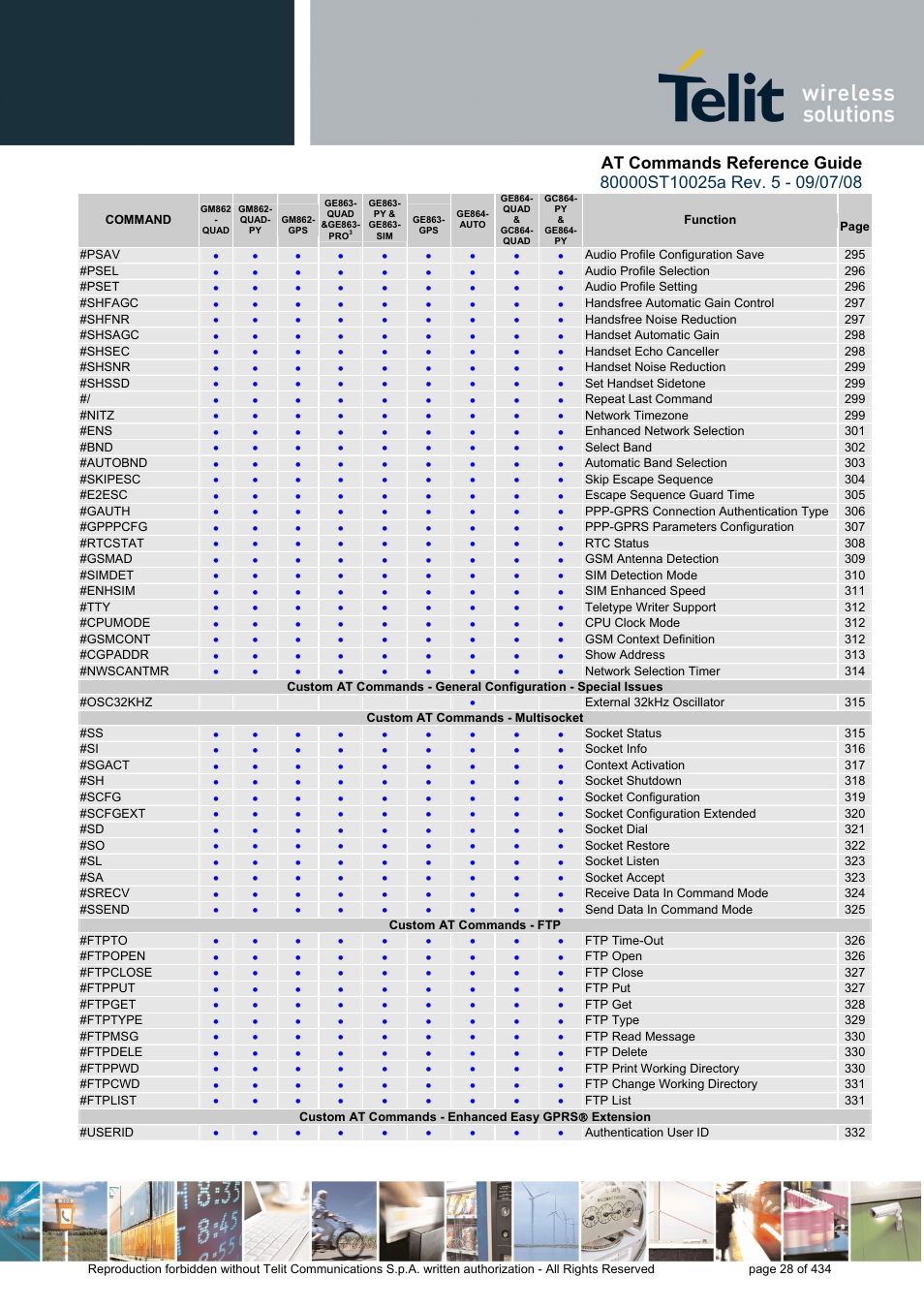This screenshot has width=924, height=1309.
Task: Click 'Custom AT Commands - General Configuration - Special Issues' heading
Action: [475, 687]
